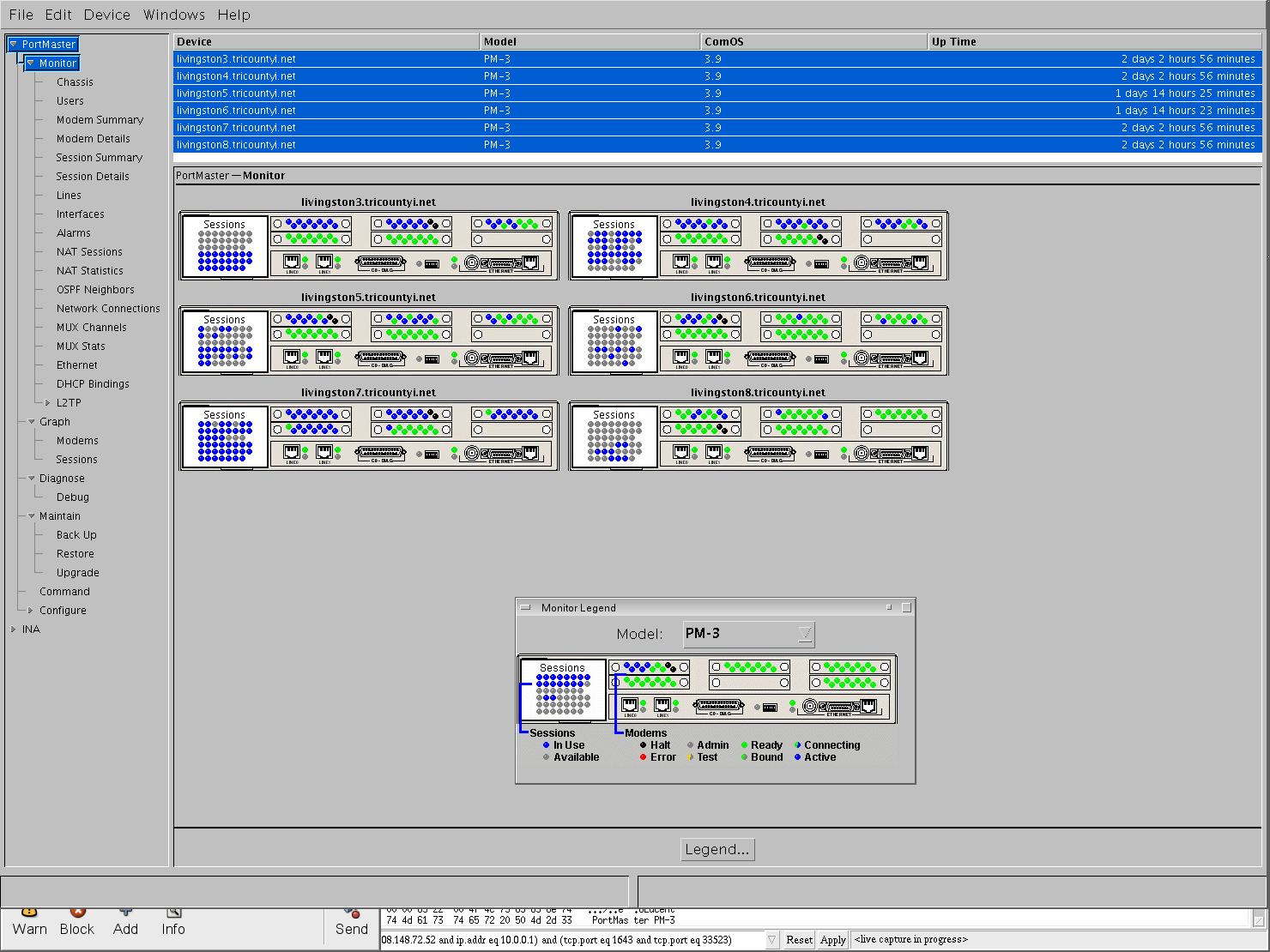Select C0-DIAG serial connector on livingston3 chassis
Screen dimensions: 1270x952
point(381,262)
